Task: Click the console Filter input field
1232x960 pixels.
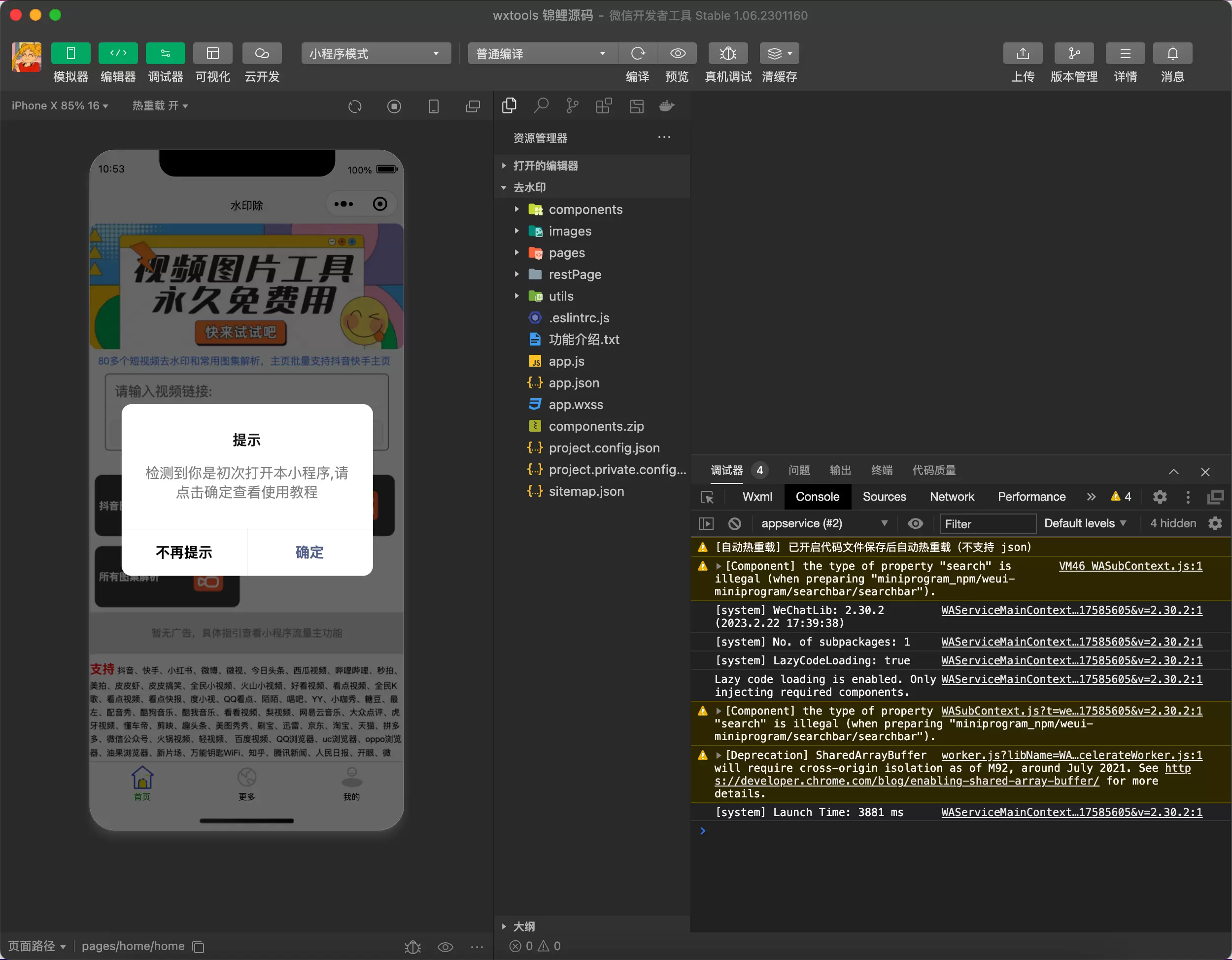Action: [x=988, y=524]
